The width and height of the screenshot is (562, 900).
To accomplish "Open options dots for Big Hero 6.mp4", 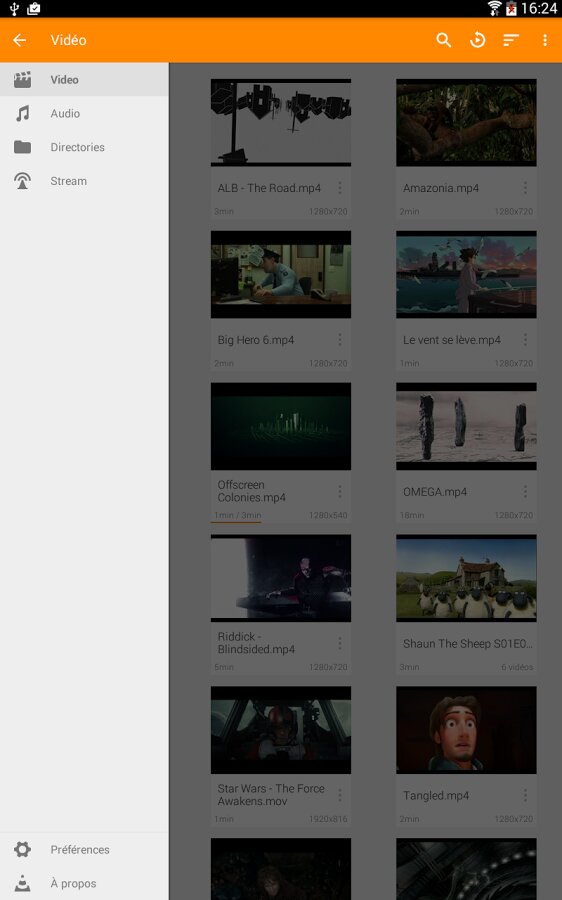I will (340, 340).
